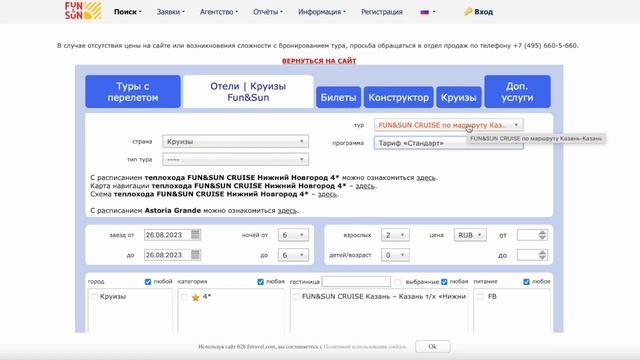Click Ok on cookie notice
Screen dimensions: 640x360
click(433, 347)
